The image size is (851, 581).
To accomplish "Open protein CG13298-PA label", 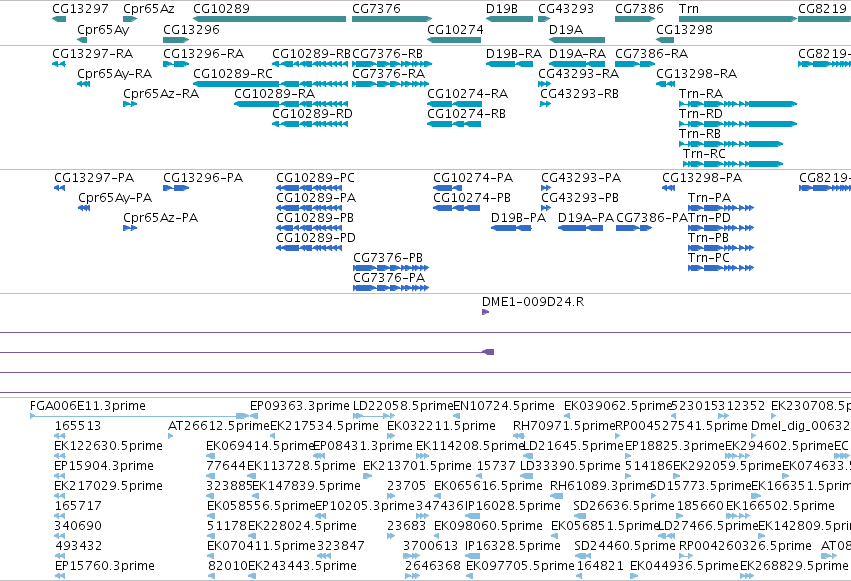I will click(x=702, y=178).
